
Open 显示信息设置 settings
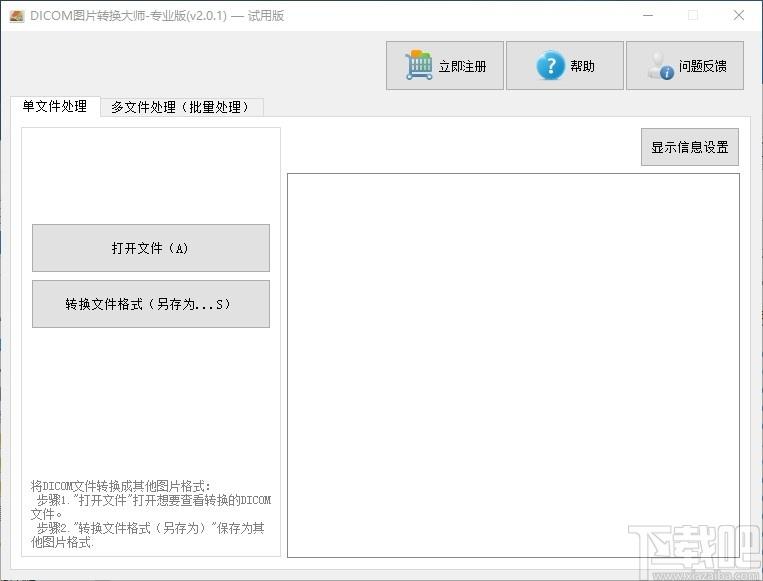pyautogui.click(x=690, y=147)
